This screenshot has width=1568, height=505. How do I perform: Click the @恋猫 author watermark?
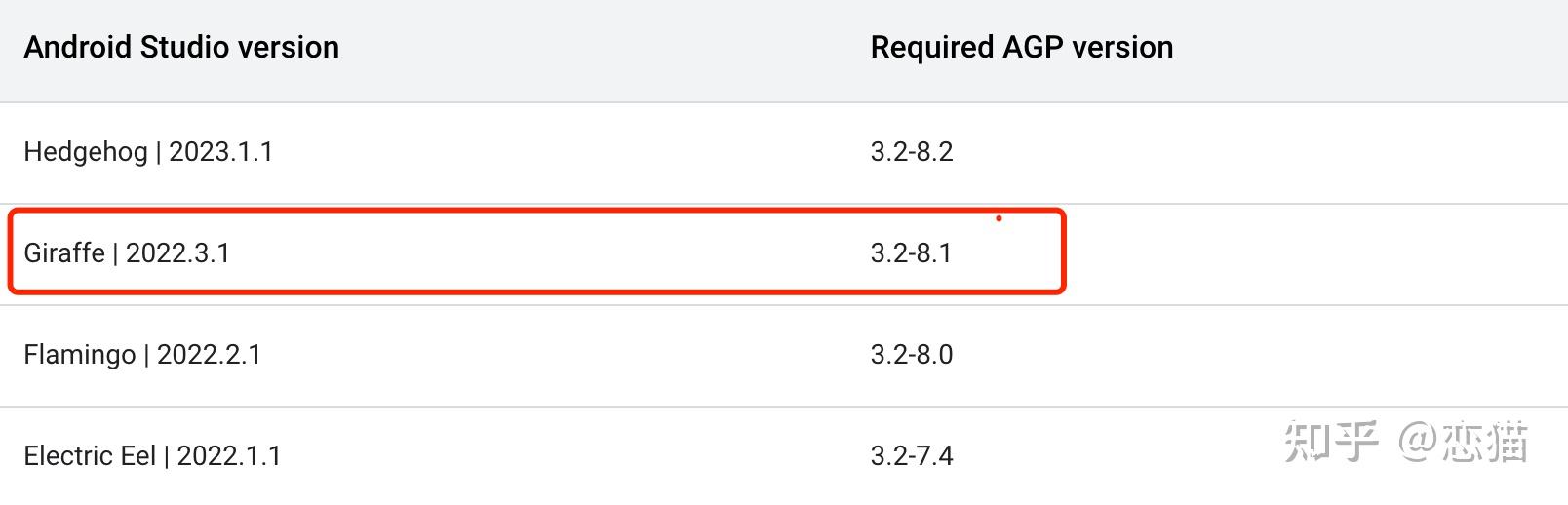coord(1463,442)
